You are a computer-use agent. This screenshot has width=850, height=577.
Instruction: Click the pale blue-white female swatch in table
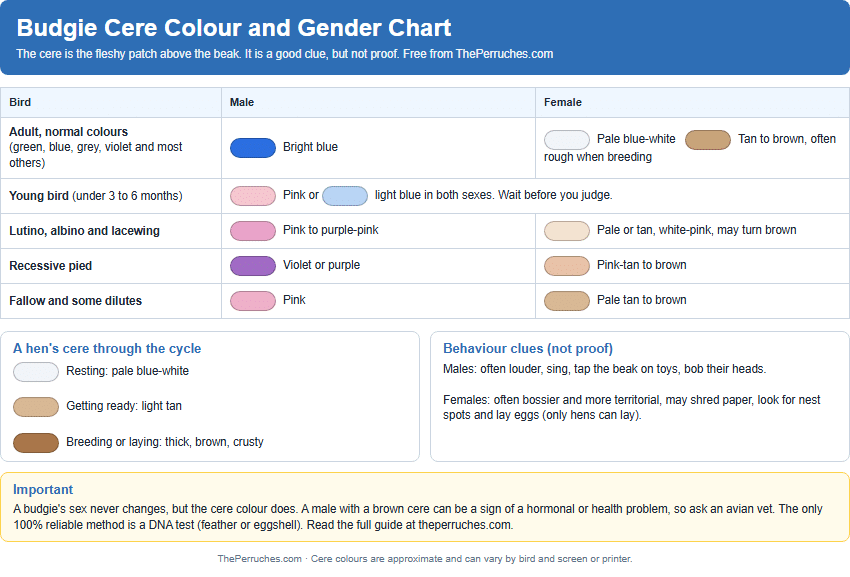point(566,140)
